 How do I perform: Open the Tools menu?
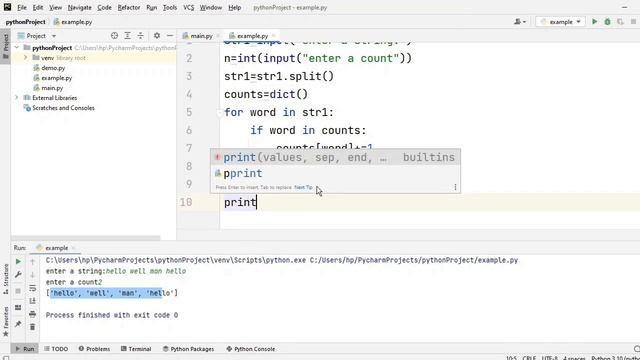(x=170, y=7)
